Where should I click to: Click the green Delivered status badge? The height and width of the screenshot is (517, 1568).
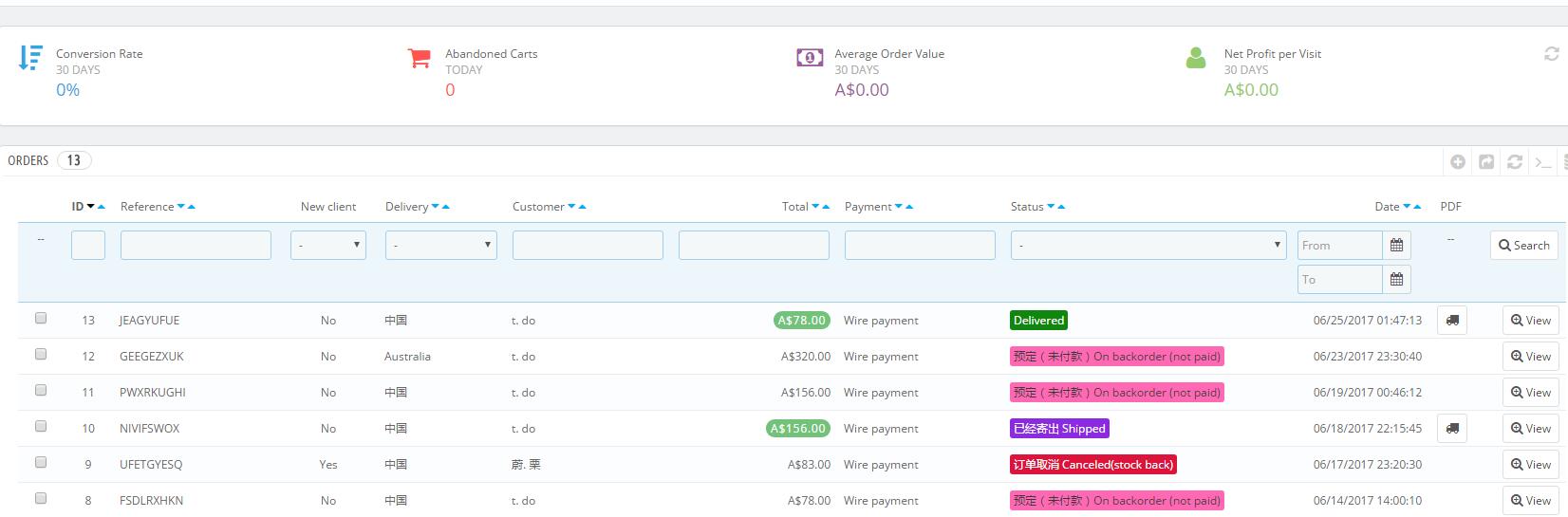(1039, 321)
